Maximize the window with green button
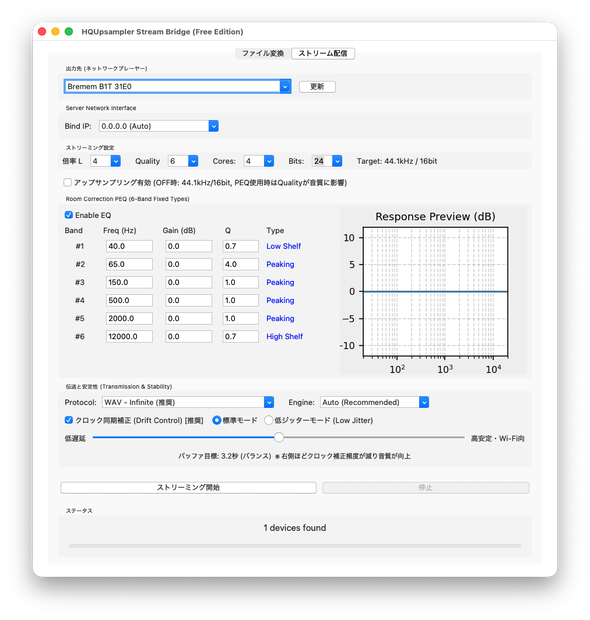This screenshot has height=620, width=590. click(x=69, y=32)
